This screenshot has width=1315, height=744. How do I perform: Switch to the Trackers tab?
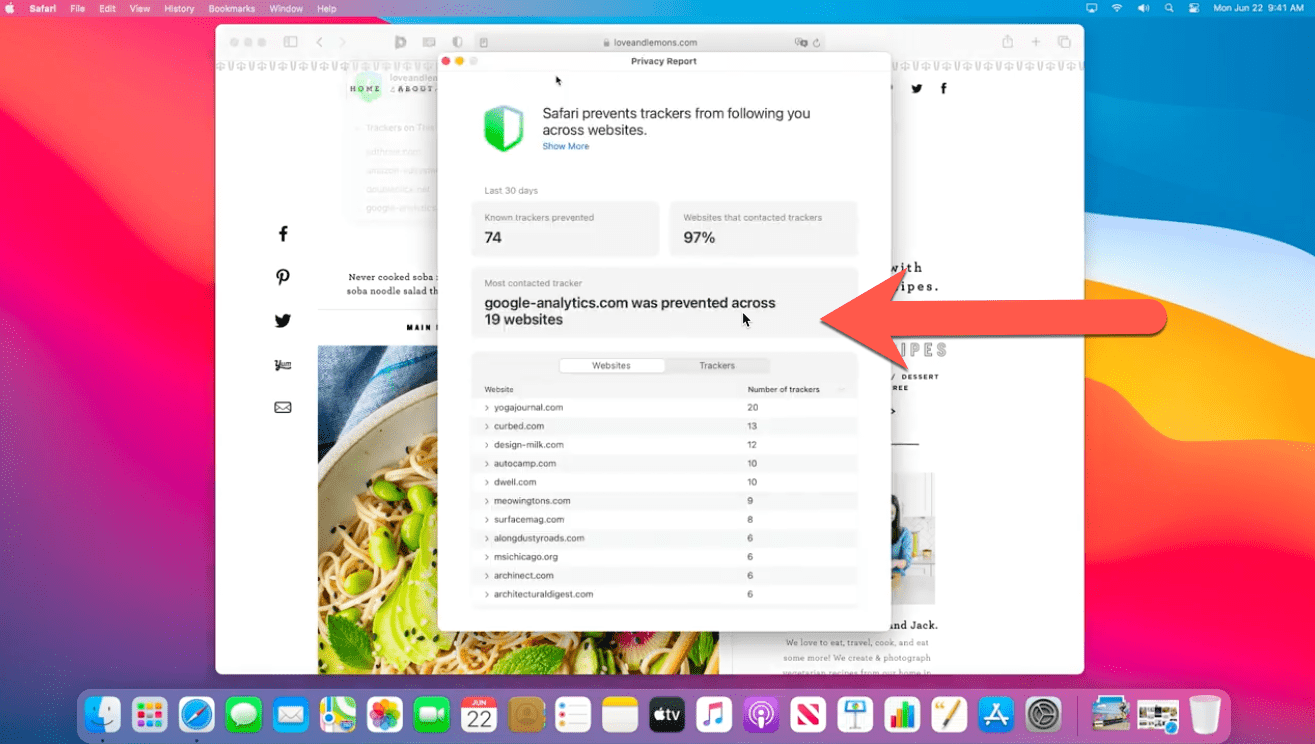pyautogui.click(x=717, y=366)
